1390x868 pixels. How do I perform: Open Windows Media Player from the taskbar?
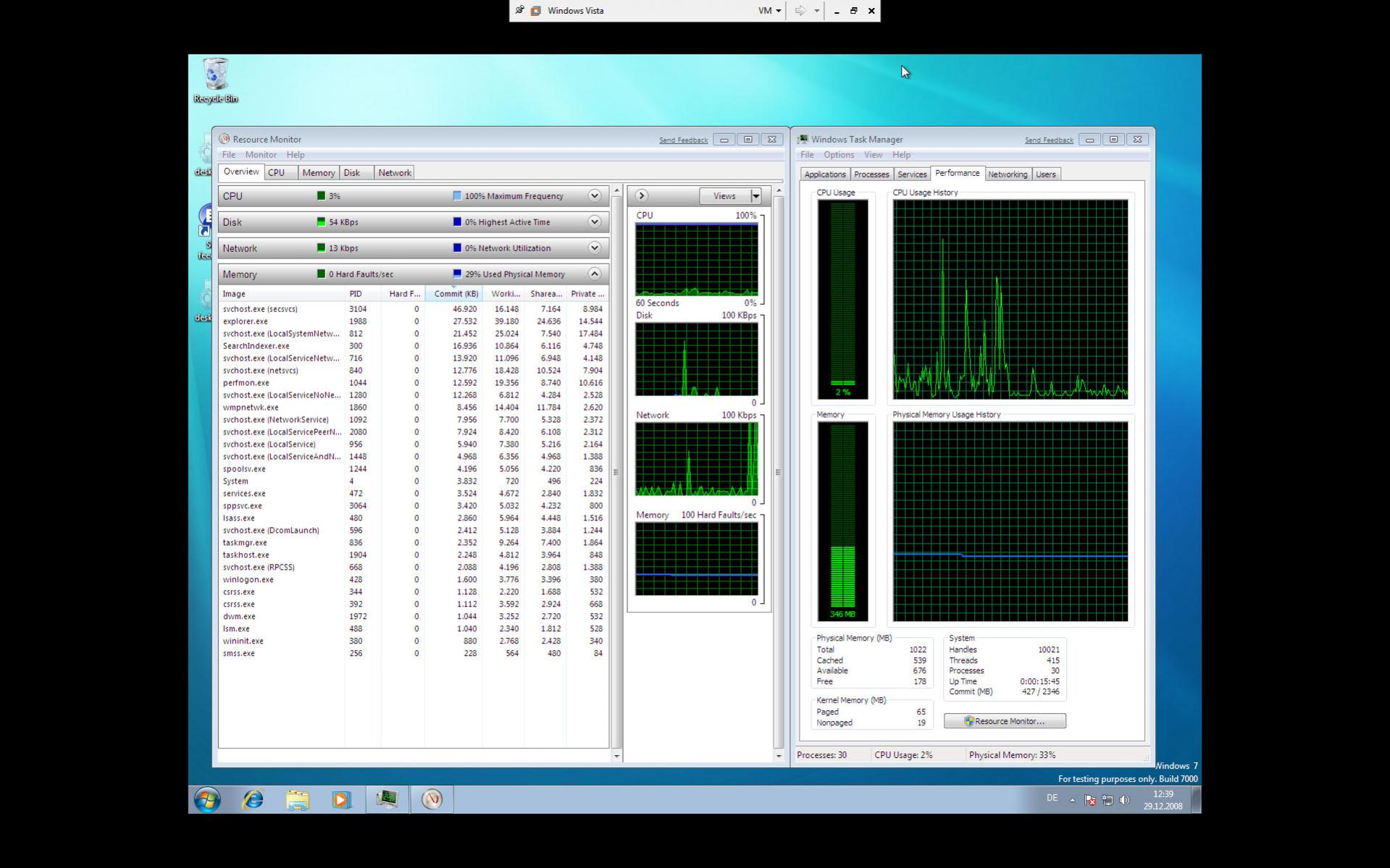click(x=341, y=799)
